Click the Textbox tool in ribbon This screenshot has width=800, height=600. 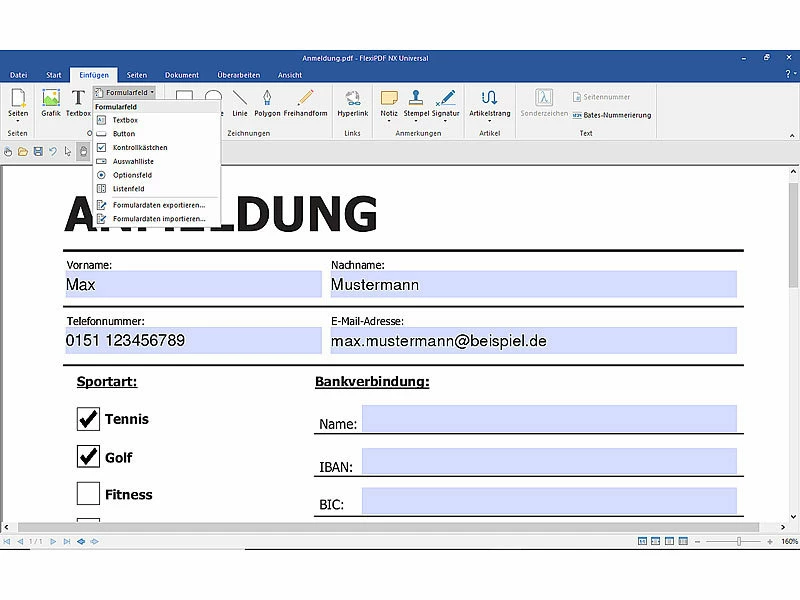tap(78, 101)
